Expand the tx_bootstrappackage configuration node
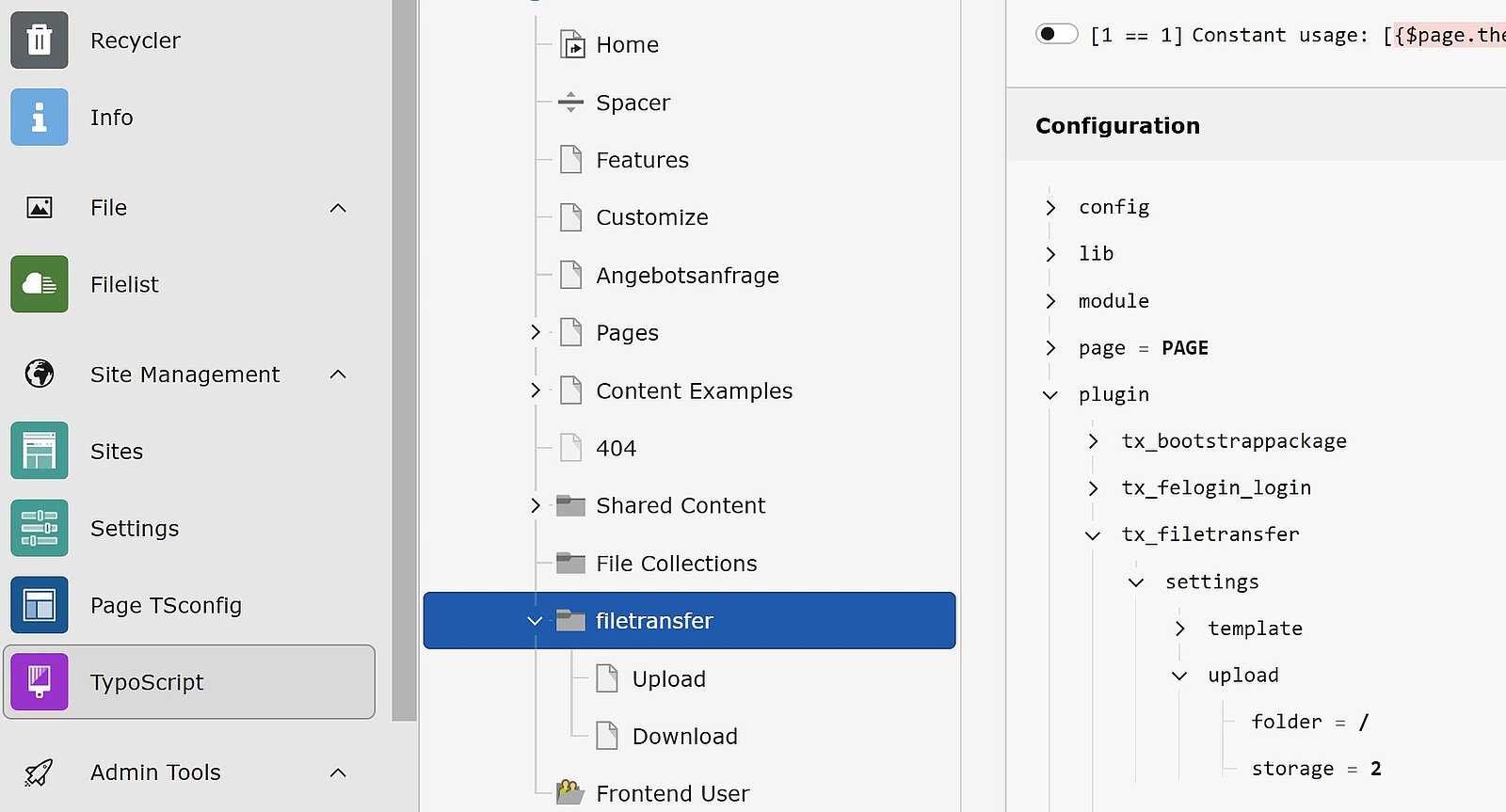The height and width of the screenshot is (812, 1506). [x=1093, y=441]
